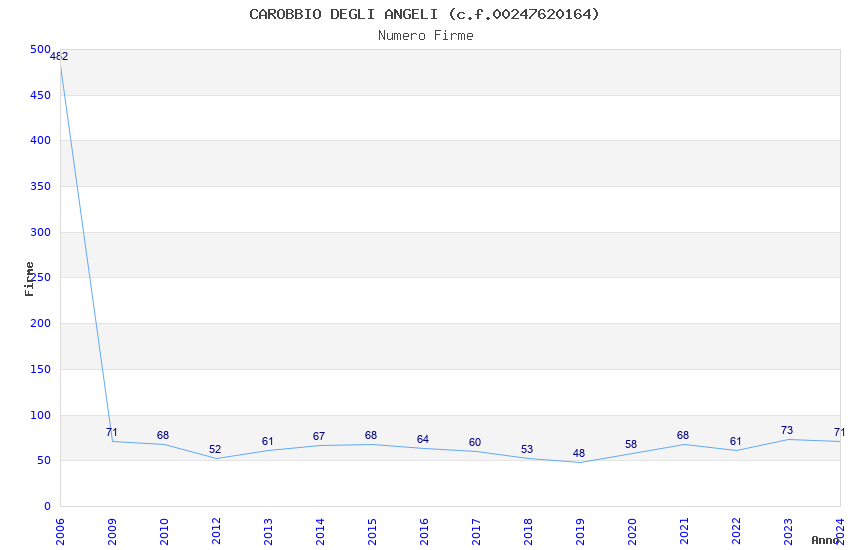Select the 48 data label
850x550 pixels.
coord(579,453)
